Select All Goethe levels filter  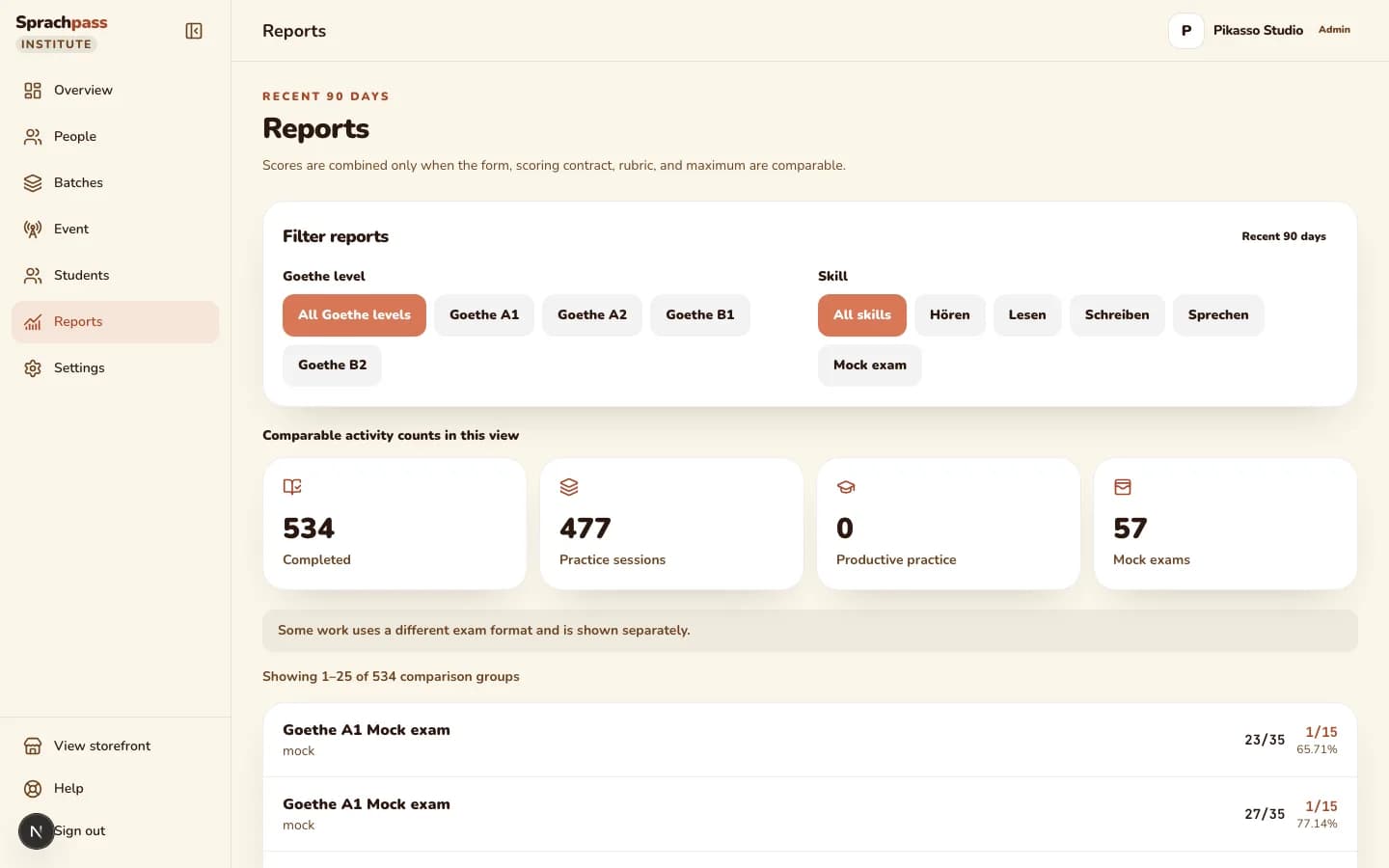[x=354, y=315]
